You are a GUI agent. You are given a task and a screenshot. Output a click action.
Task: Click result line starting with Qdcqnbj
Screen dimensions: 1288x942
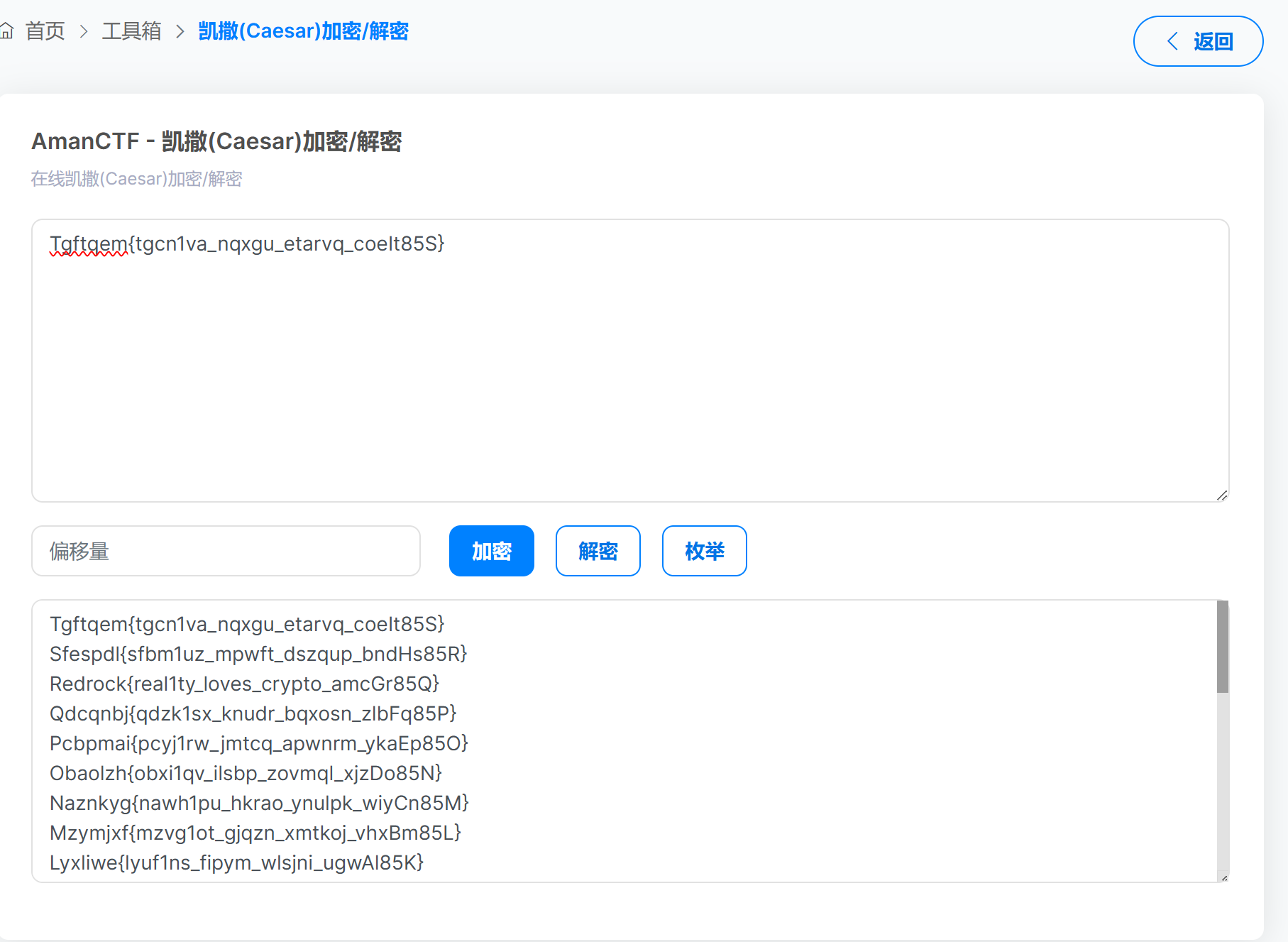[253, 713]
